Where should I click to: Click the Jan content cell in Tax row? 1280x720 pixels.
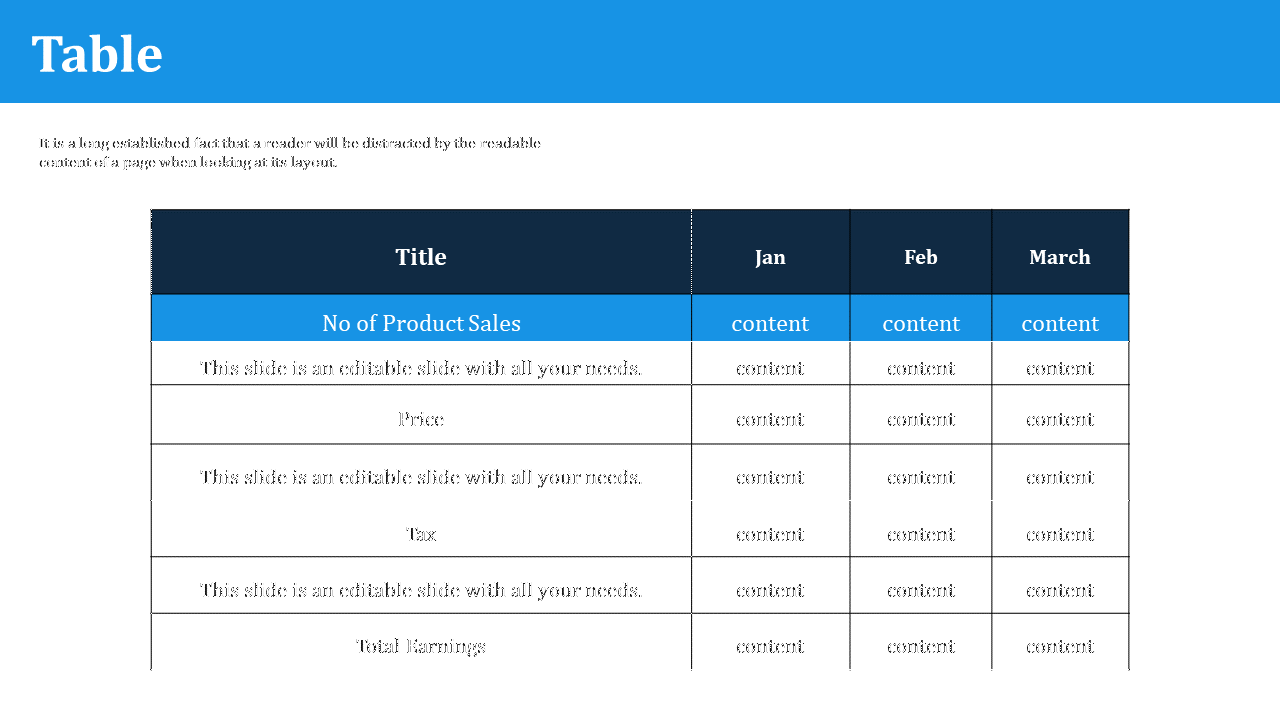click(x=770, y=534)
